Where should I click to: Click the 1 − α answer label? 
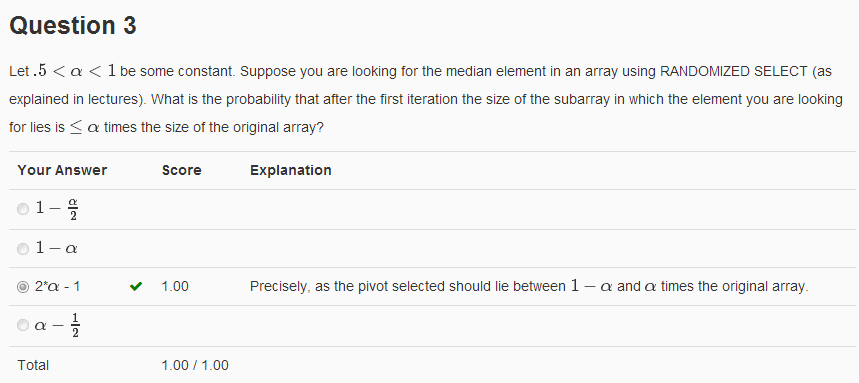coord(56,249)
